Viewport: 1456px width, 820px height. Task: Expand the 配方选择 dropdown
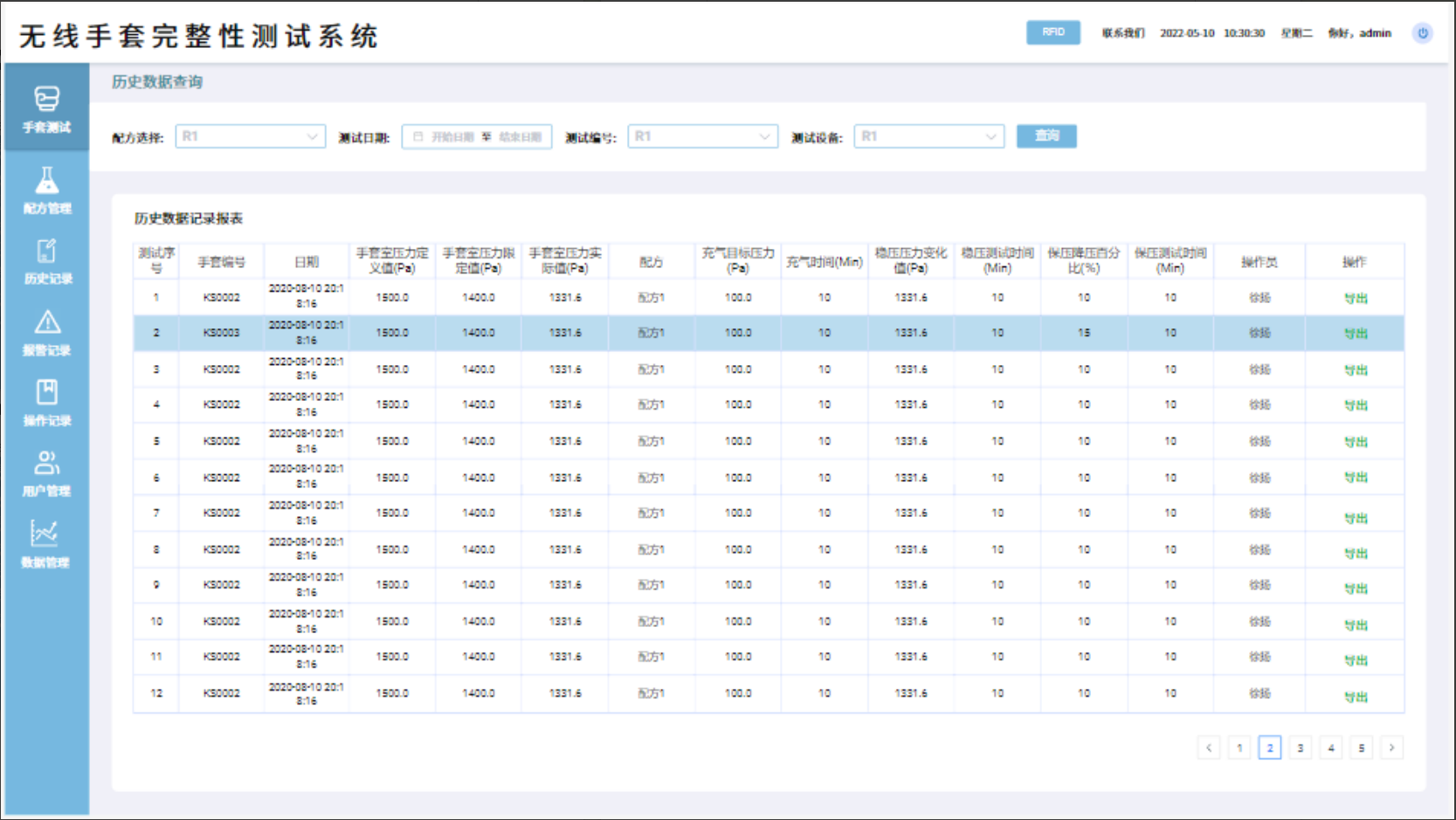click(250, 136)
